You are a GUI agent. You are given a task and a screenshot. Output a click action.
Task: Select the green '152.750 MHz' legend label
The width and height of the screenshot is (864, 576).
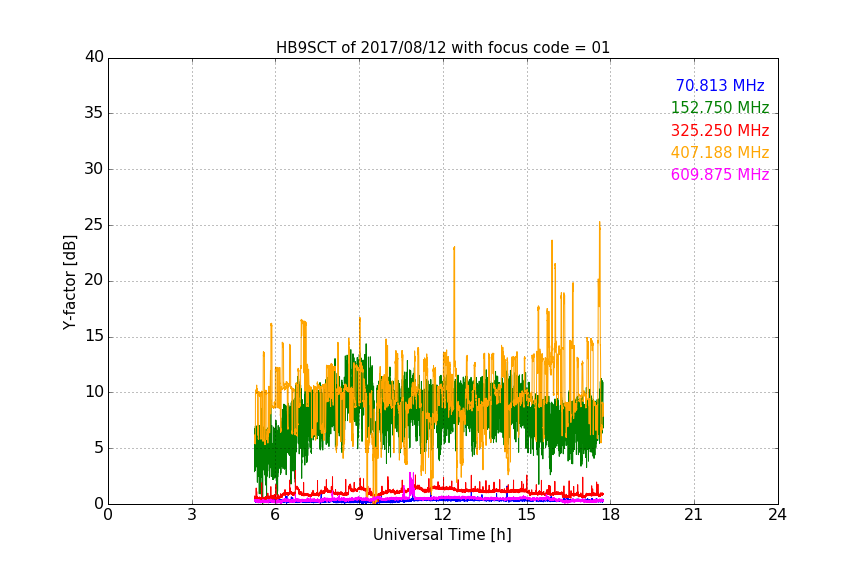720,107
